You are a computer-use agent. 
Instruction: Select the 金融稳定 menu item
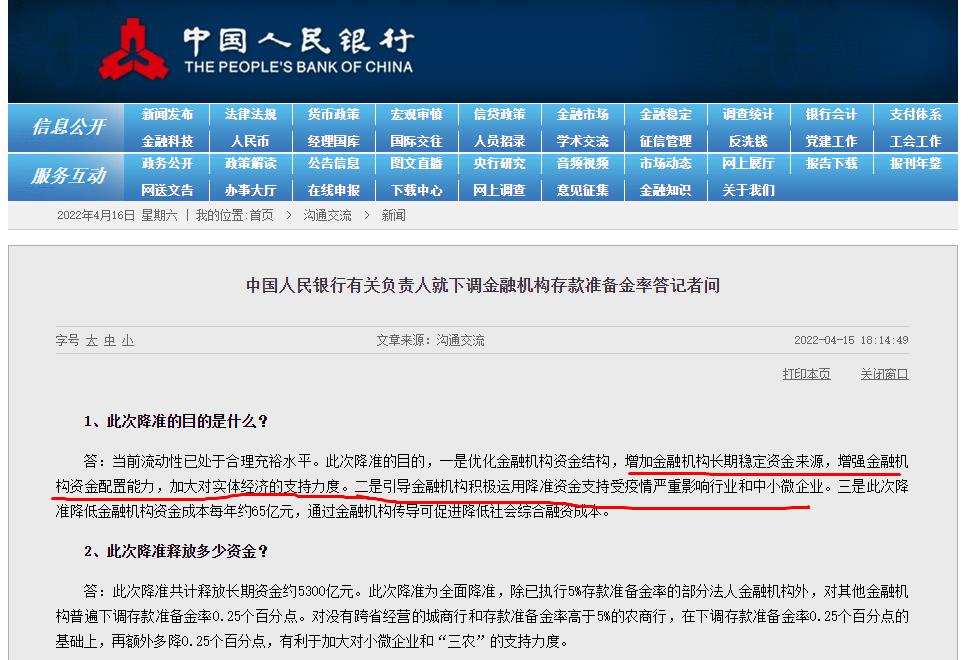(665, 115)
